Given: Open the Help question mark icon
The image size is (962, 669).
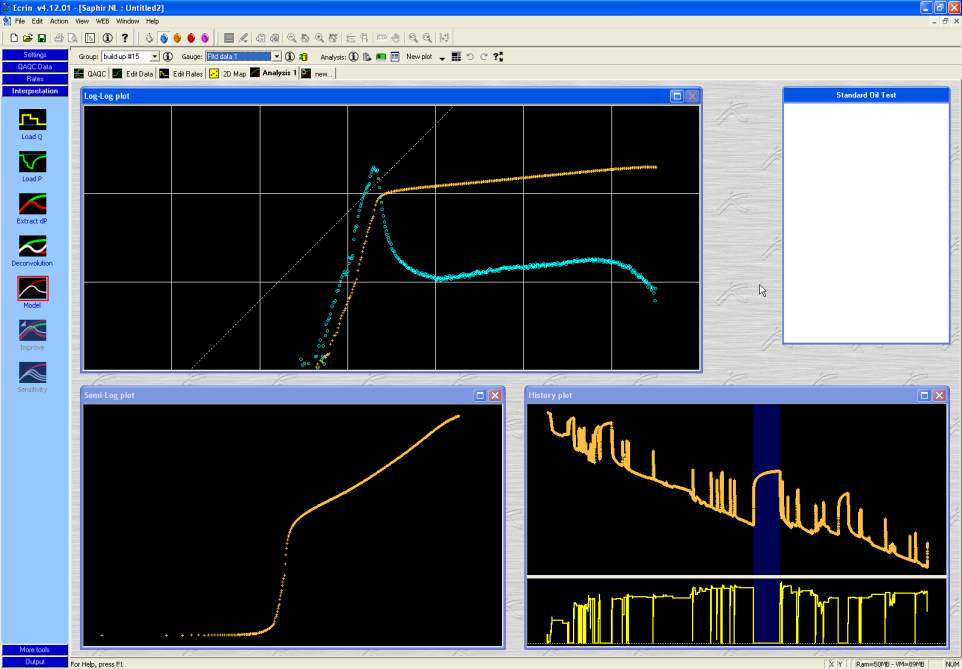Looking at the screenshot, I should (124, 38).
